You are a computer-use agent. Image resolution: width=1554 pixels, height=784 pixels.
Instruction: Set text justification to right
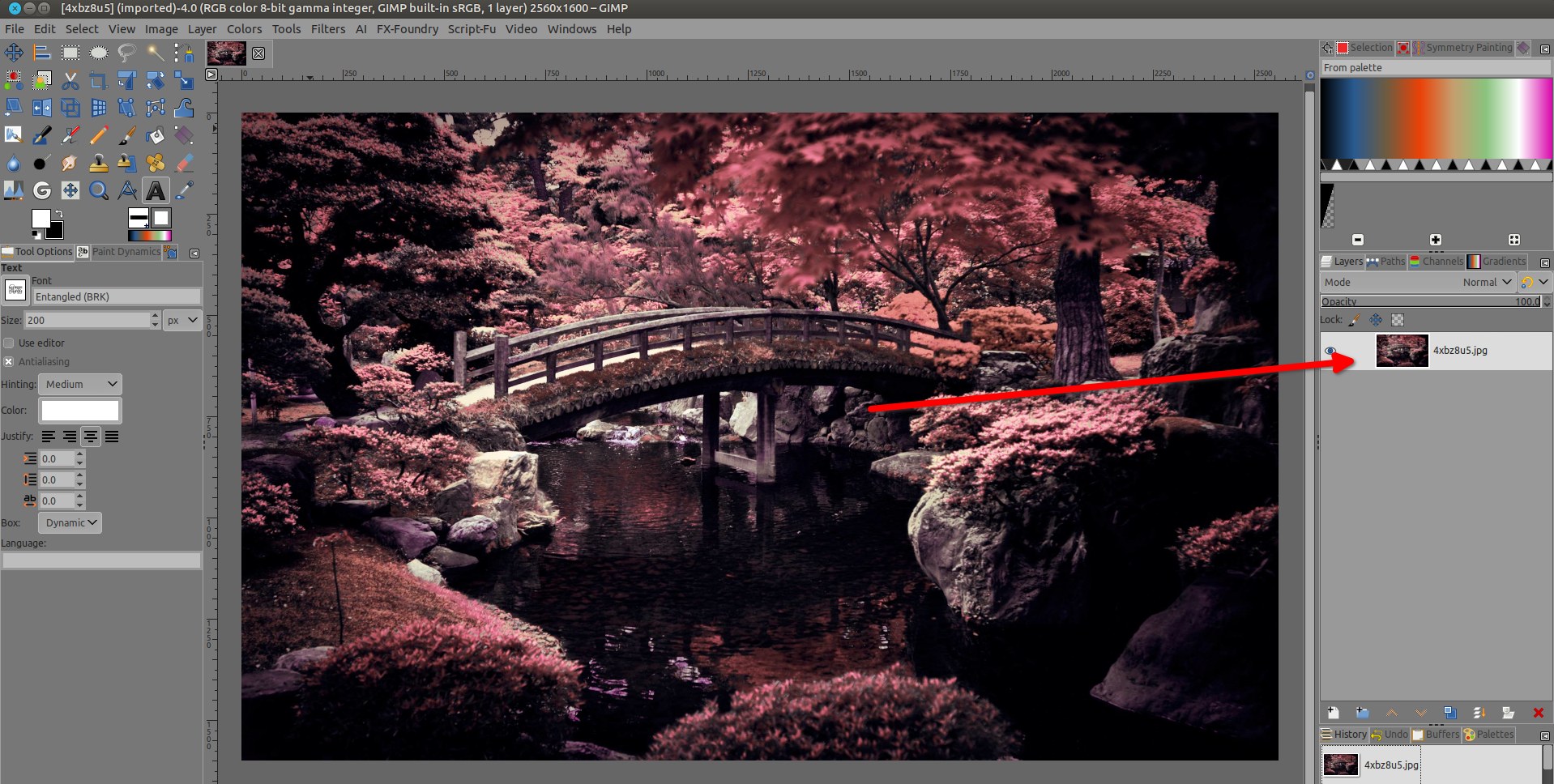[70, 437]
